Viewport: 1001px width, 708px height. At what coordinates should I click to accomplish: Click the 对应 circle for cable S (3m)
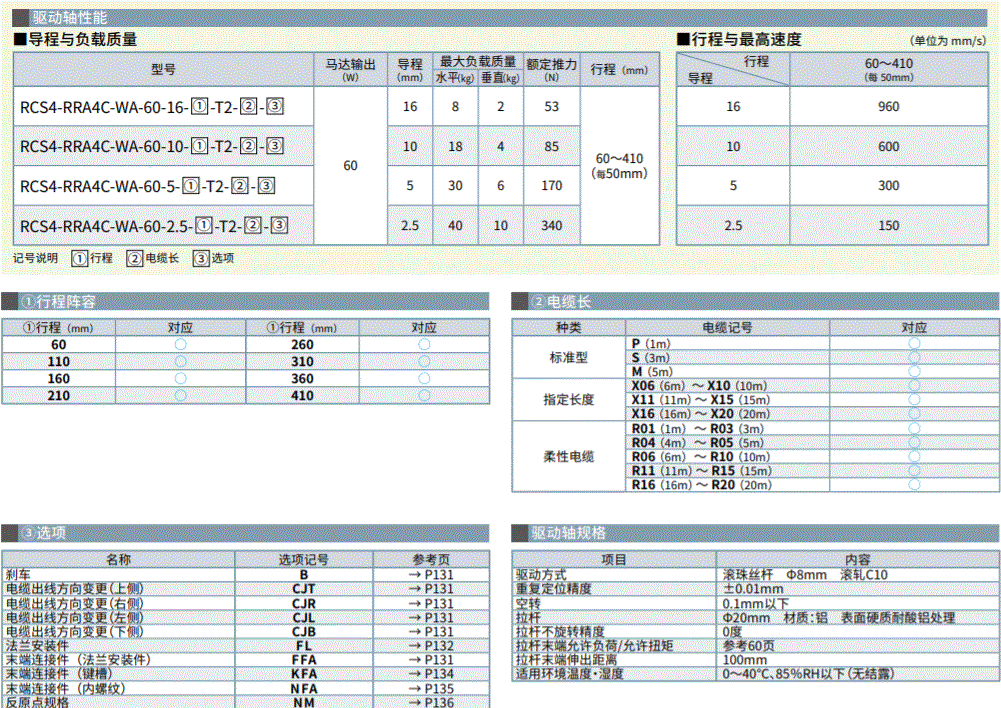coord(914,357)
